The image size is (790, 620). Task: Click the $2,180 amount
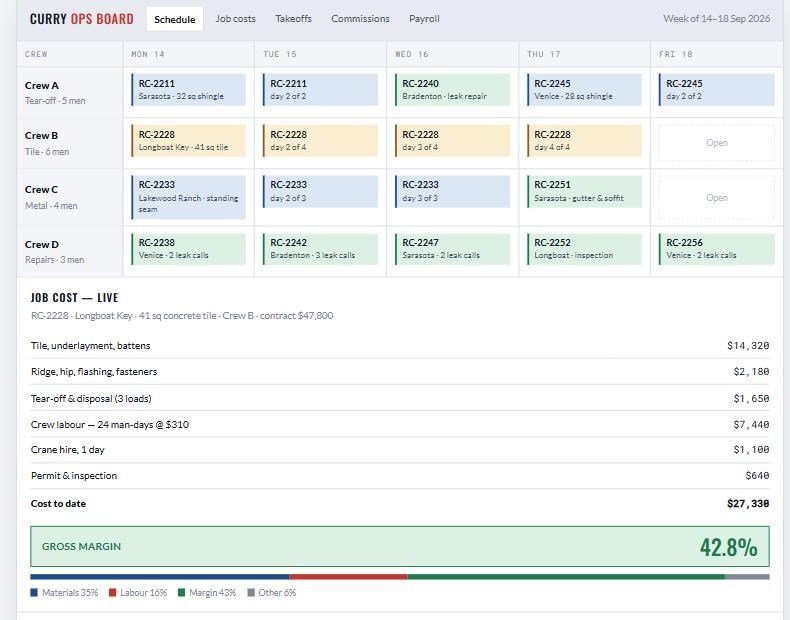tap(751, 372)
